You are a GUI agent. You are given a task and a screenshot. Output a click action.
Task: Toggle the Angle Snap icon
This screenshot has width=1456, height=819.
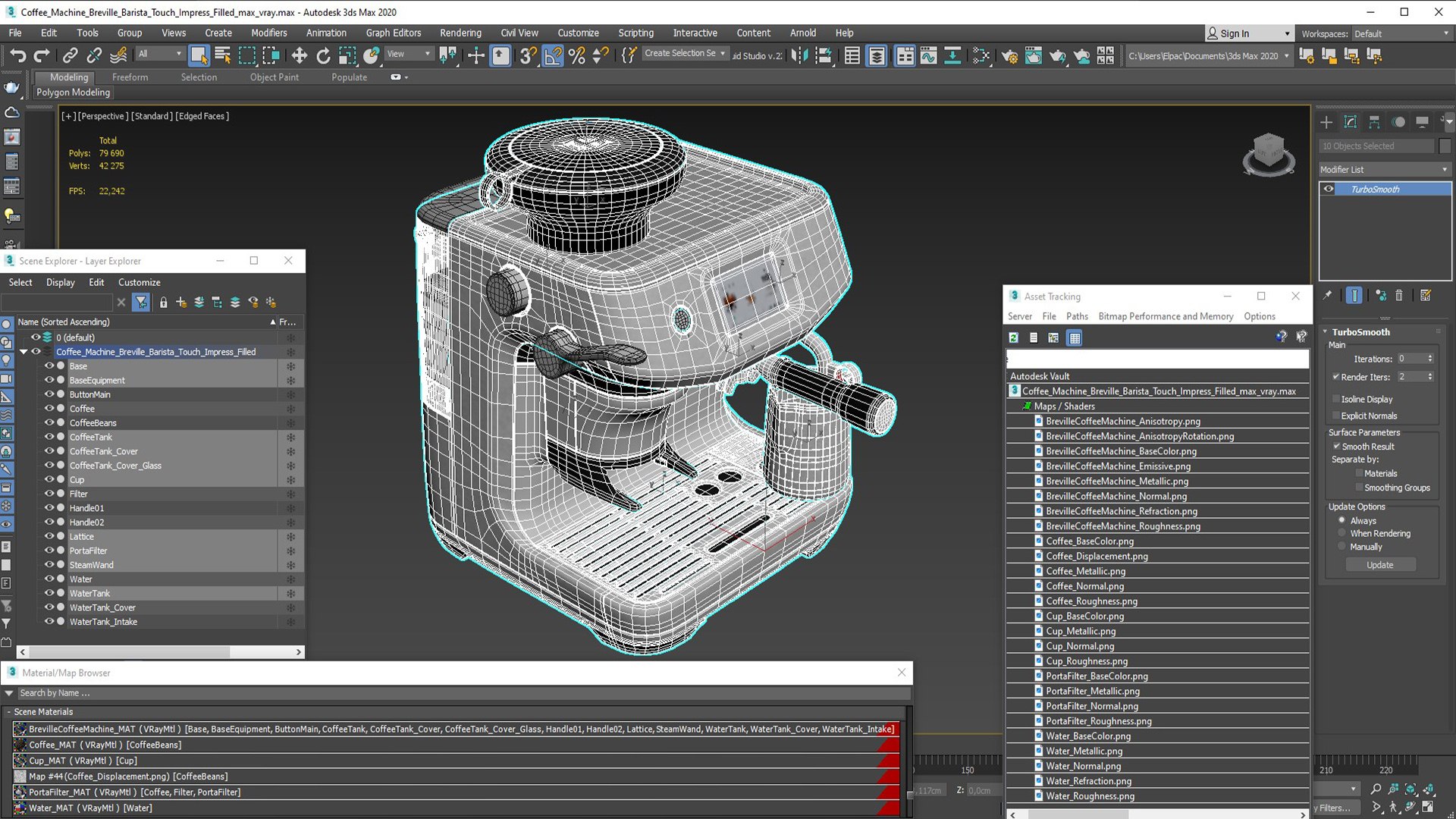coord(553,55)
